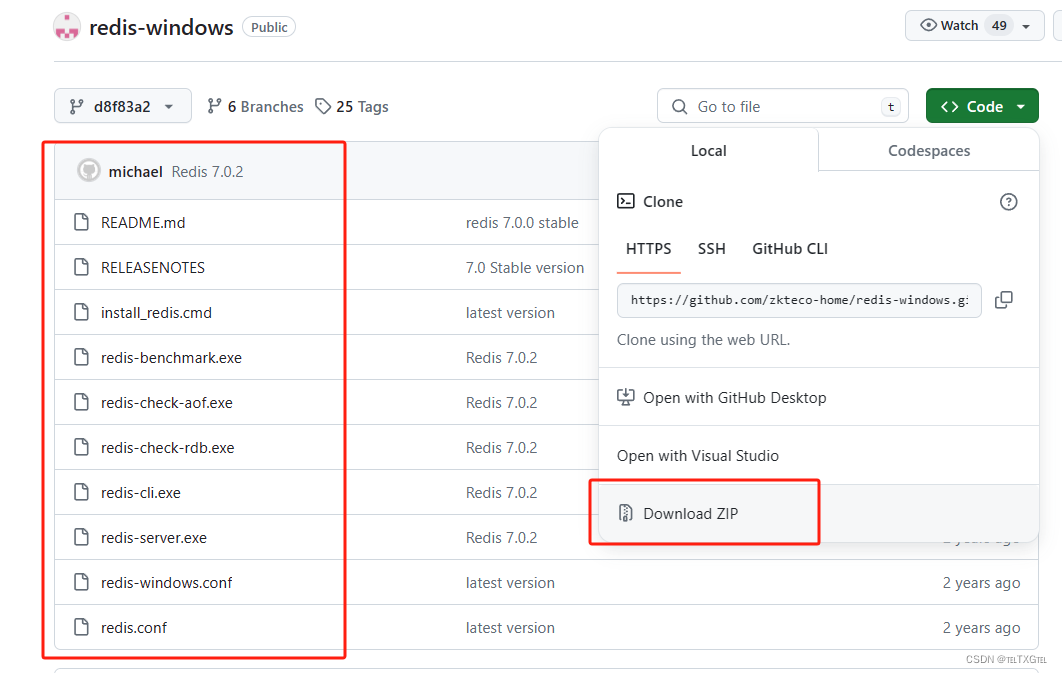Switch to the Local tab
1062x673 pixels.
tap(708, 150)
